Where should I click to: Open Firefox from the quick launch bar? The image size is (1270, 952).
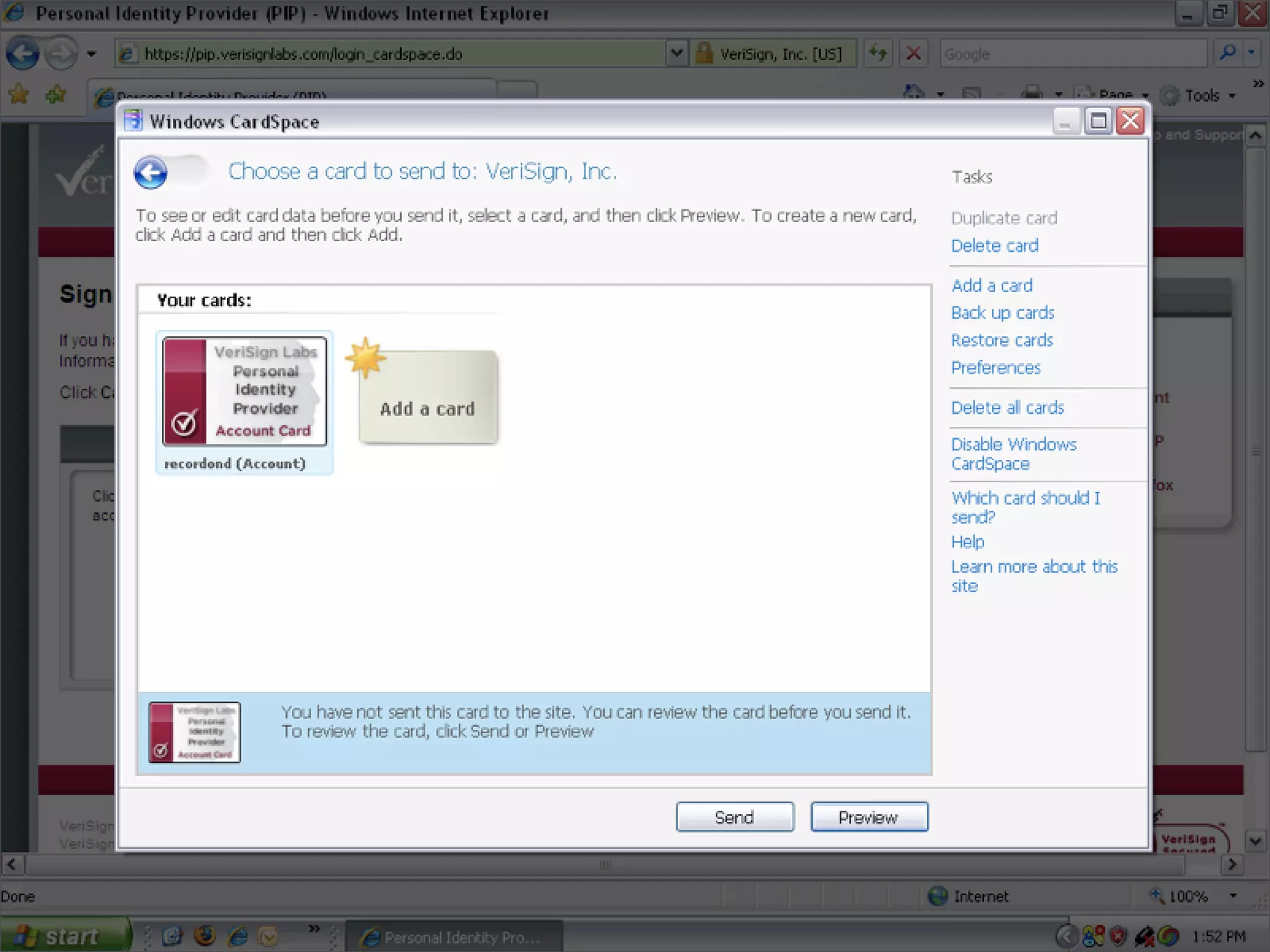[x=205, y=935]
